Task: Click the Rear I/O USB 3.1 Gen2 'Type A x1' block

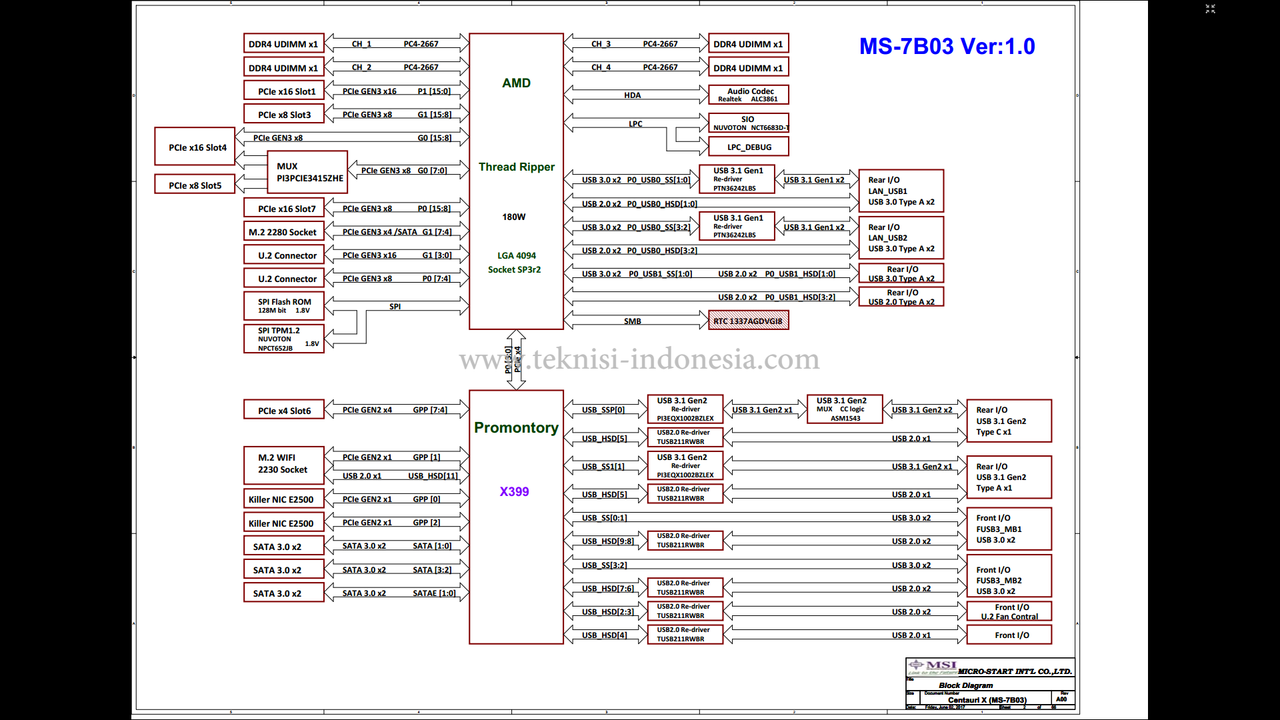Action: (1008, 477)
